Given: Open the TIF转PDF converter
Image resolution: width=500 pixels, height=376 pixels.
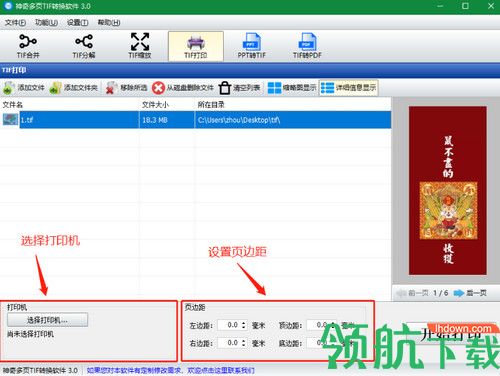Looking at the screenshot, I should 307,46.
